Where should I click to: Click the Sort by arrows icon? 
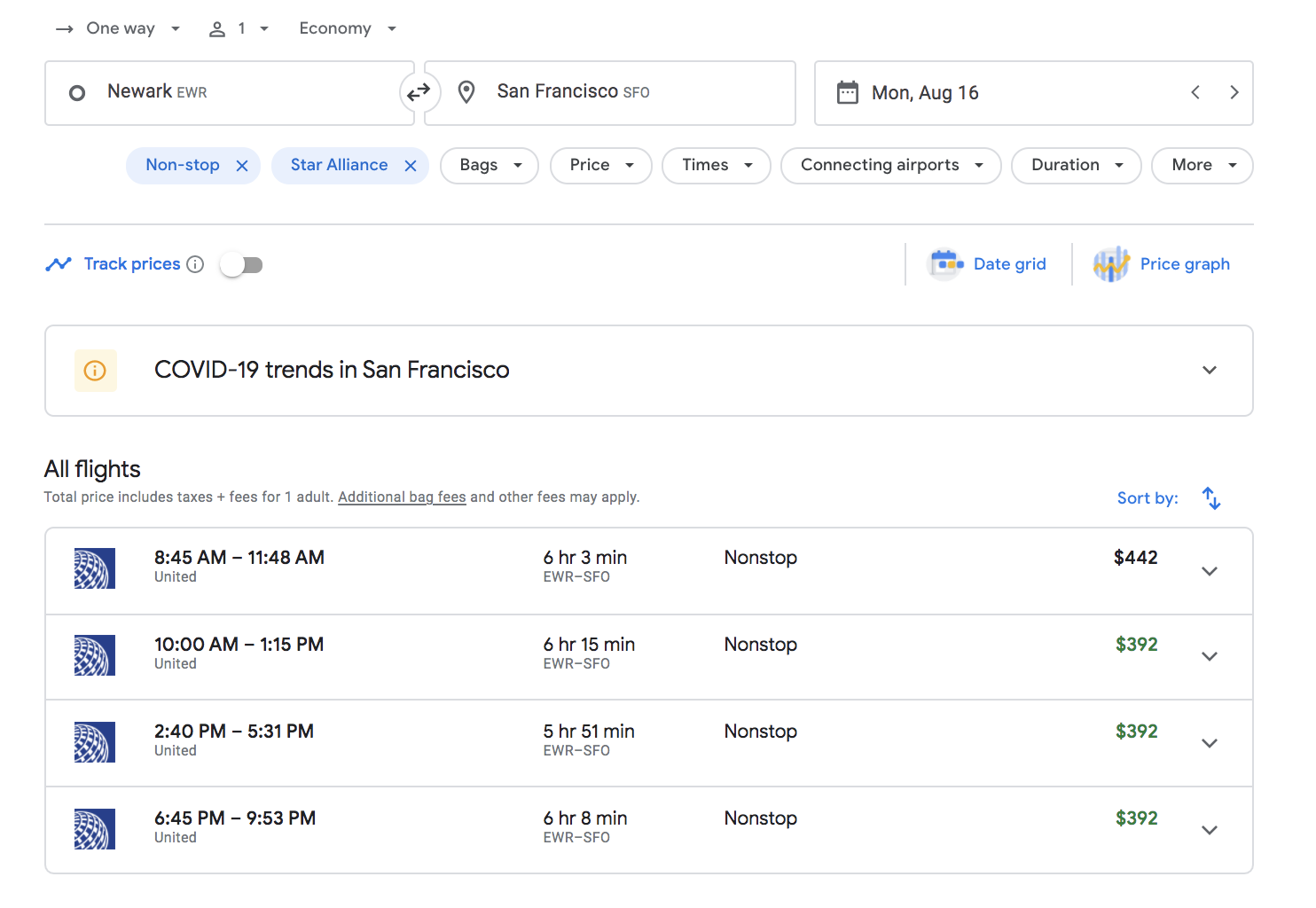(1210, 498)
